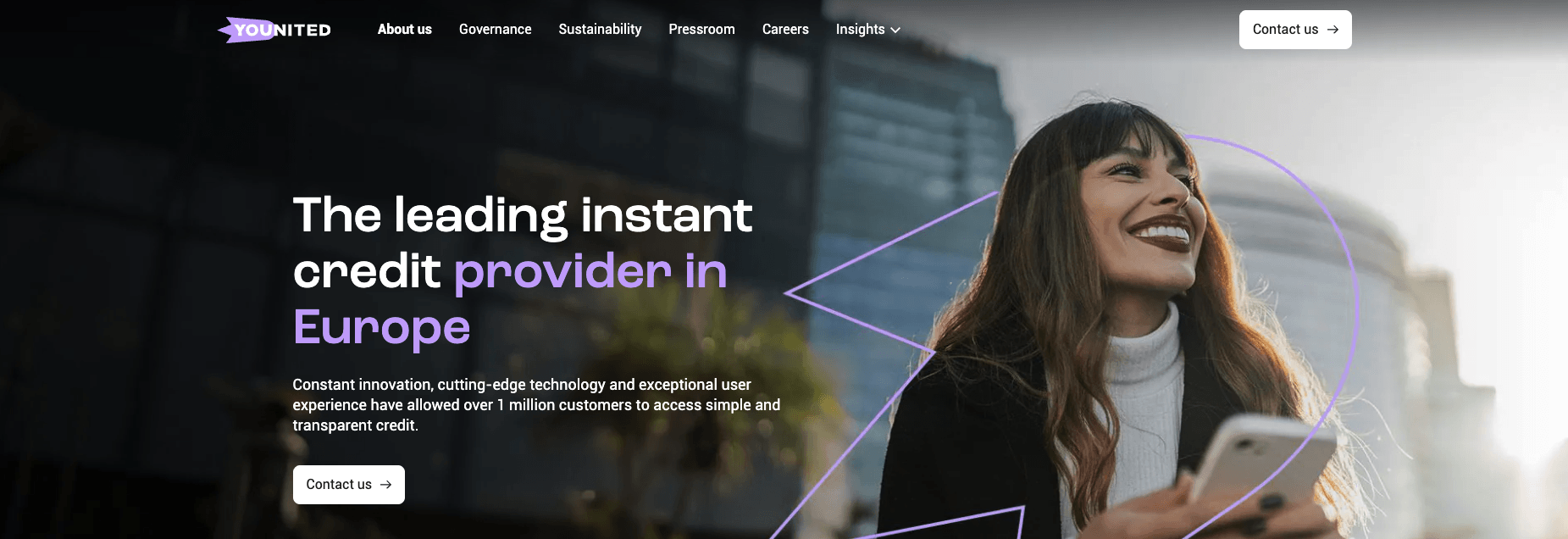Click the arrow icon in header Contact us

1333,30
